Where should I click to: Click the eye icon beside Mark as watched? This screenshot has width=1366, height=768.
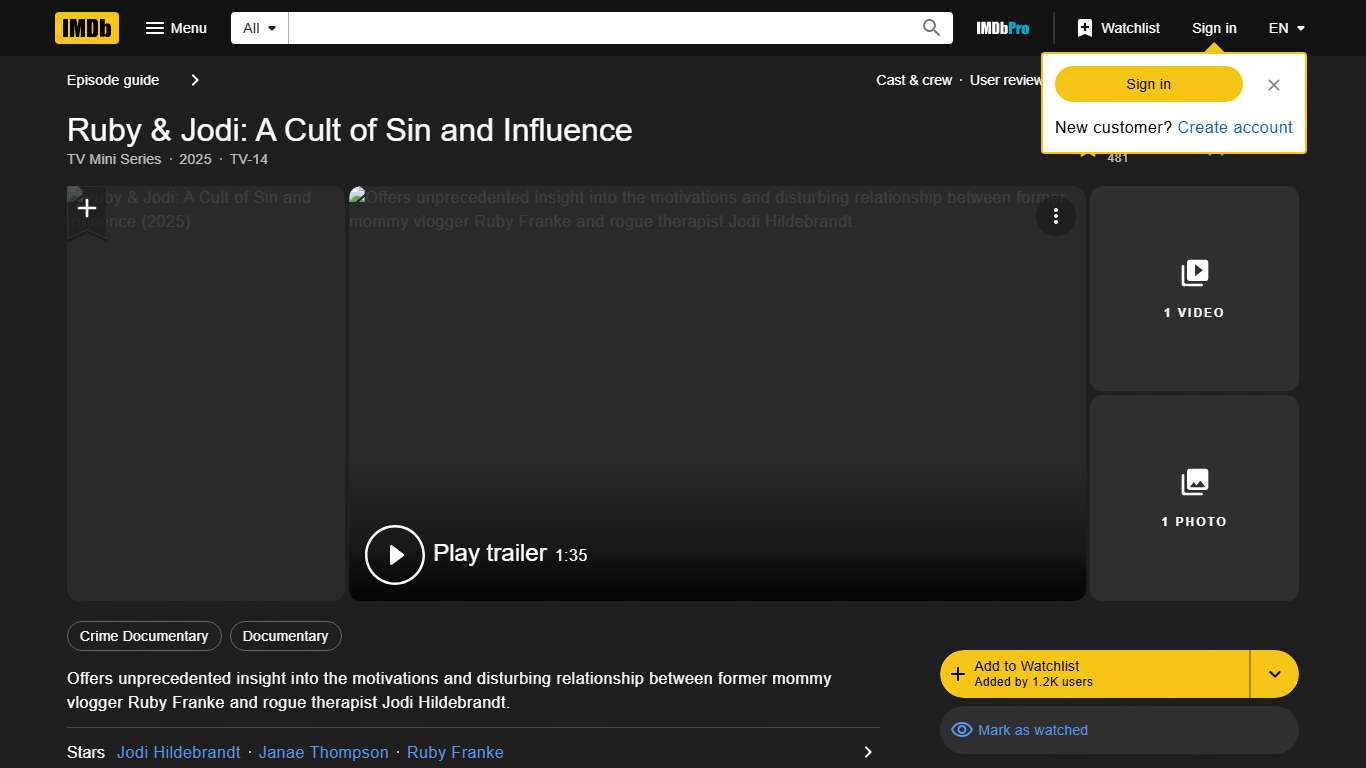coord(962,730)
